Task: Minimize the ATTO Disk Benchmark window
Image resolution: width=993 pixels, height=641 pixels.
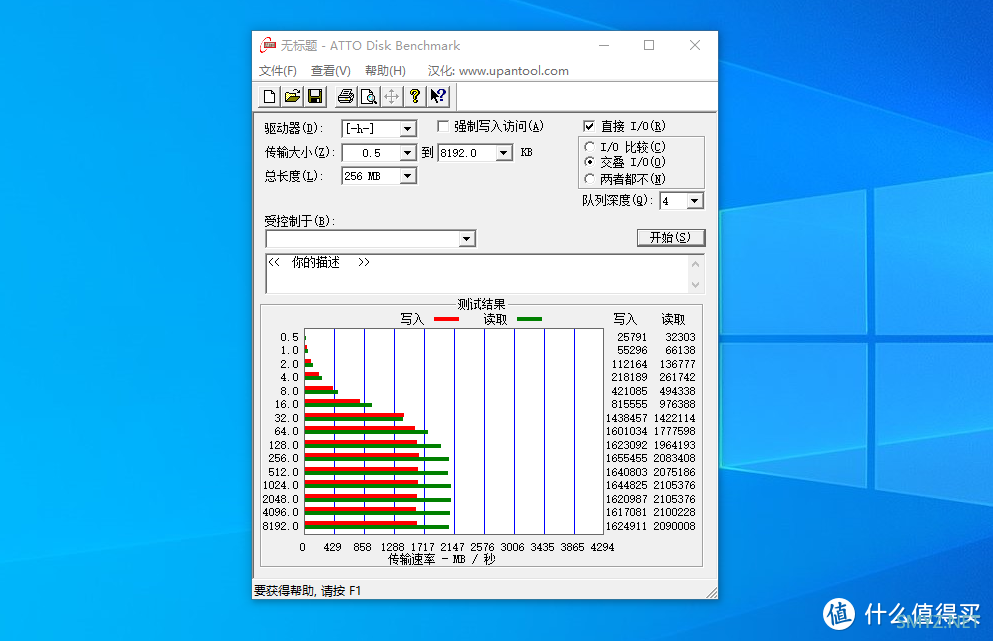Action: (604, 46)
